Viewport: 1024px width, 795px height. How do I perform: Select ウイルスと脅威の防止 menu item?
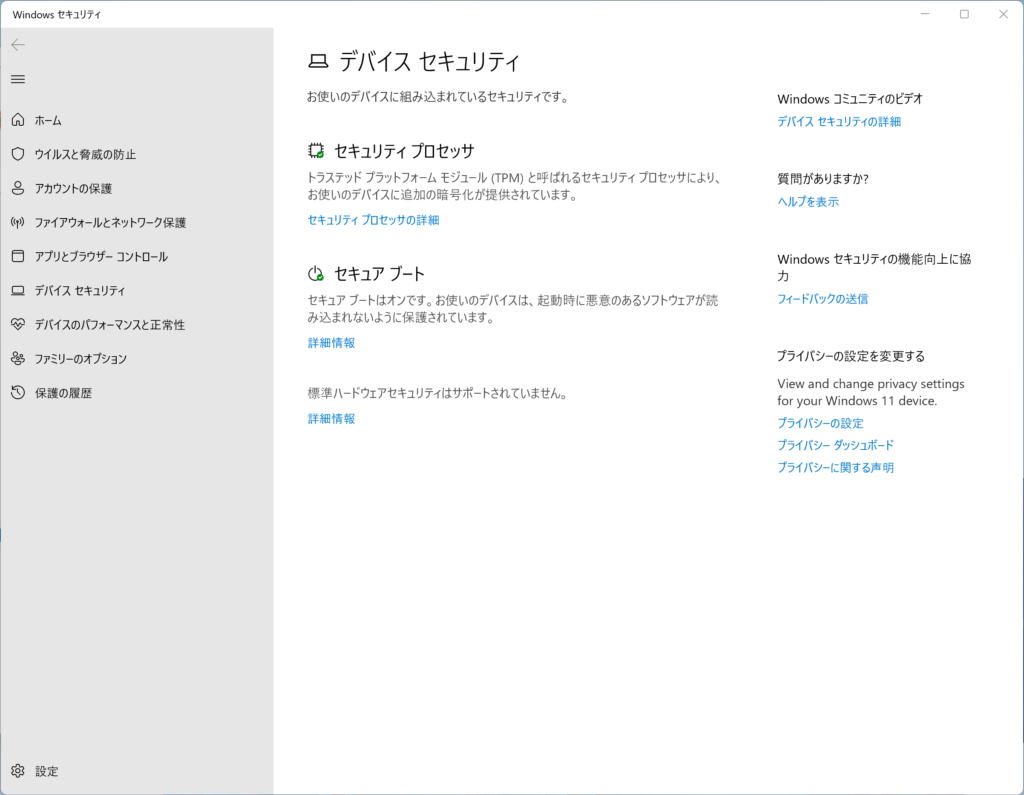click(x=136, y=154)
